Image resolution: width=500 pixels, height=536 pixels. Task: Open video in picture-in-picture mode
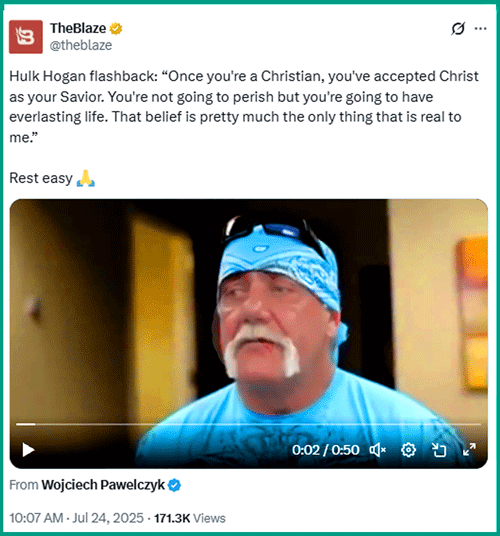click(x=438, y=450)
